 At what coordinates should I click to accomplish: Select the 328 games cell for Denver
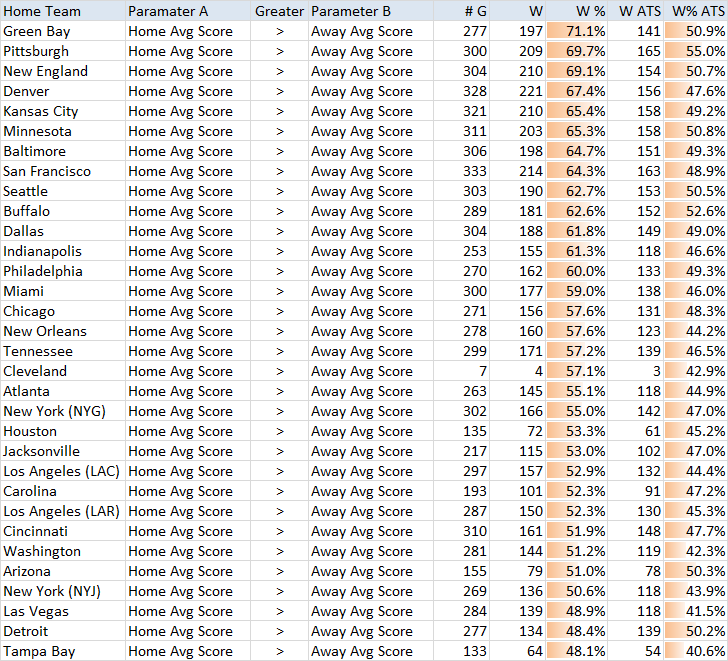pos(462,91)
